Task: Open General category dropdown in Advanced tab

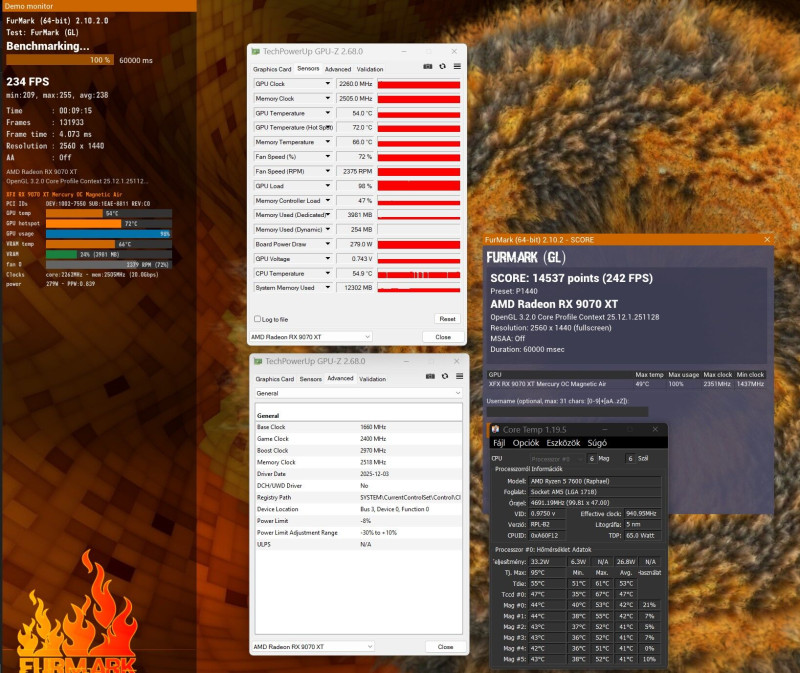Action: [359, 393]
